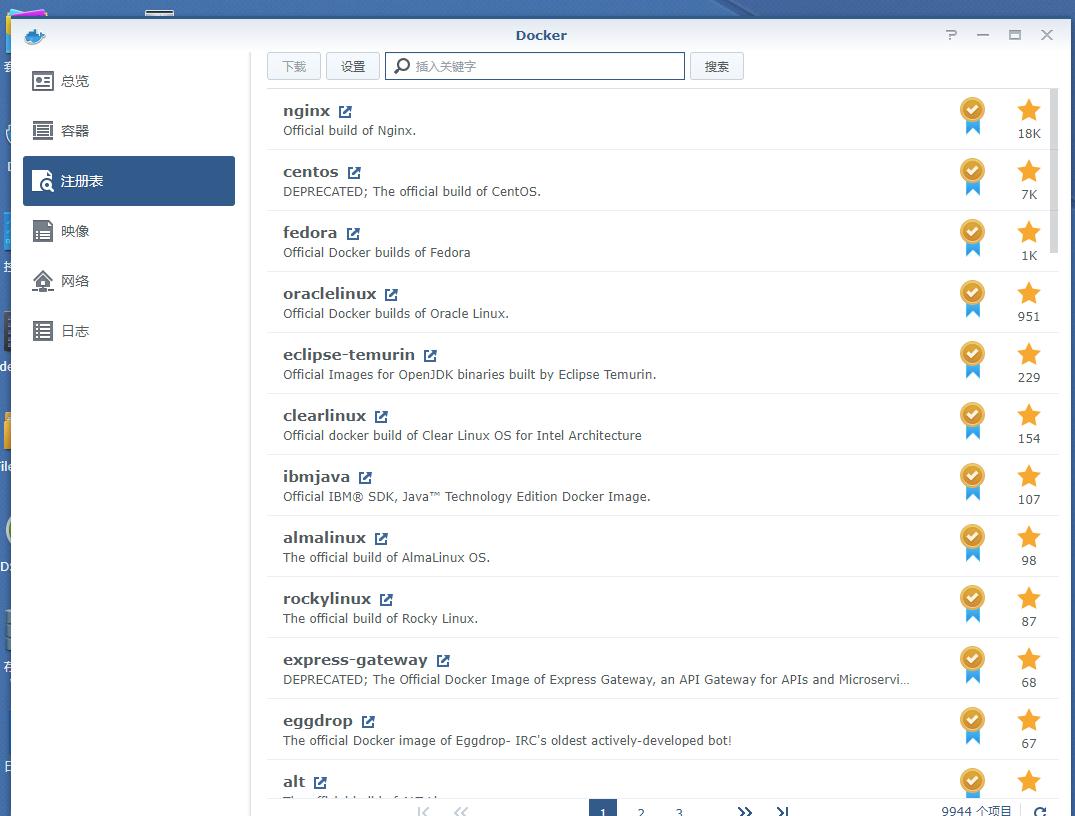Click the 设置 settings button

pos(353,67)
